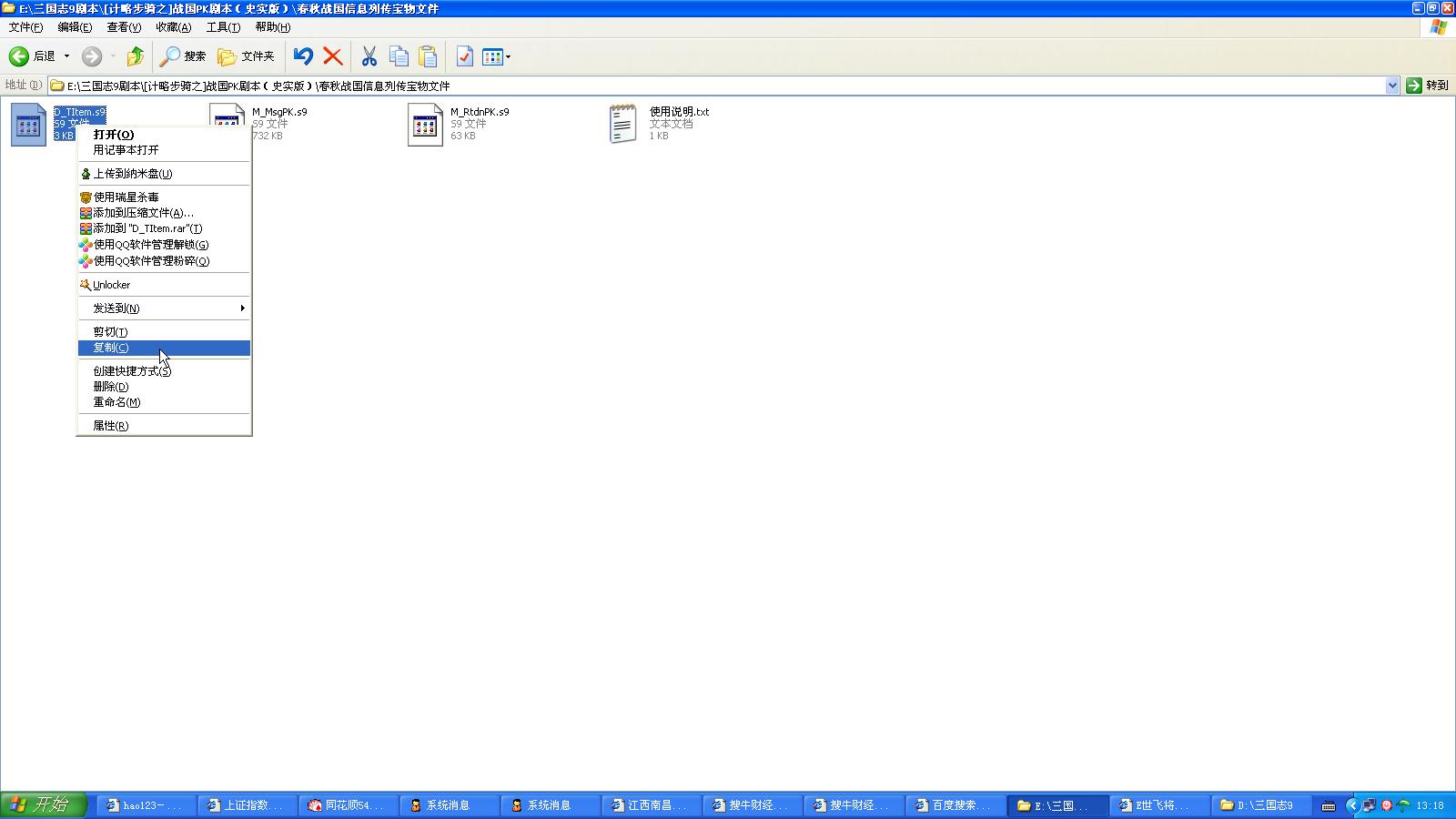Screen dimensions: 1456x819
Task: Switch to 同花顺 taskbar window
Action: click(x=348, y=805)
